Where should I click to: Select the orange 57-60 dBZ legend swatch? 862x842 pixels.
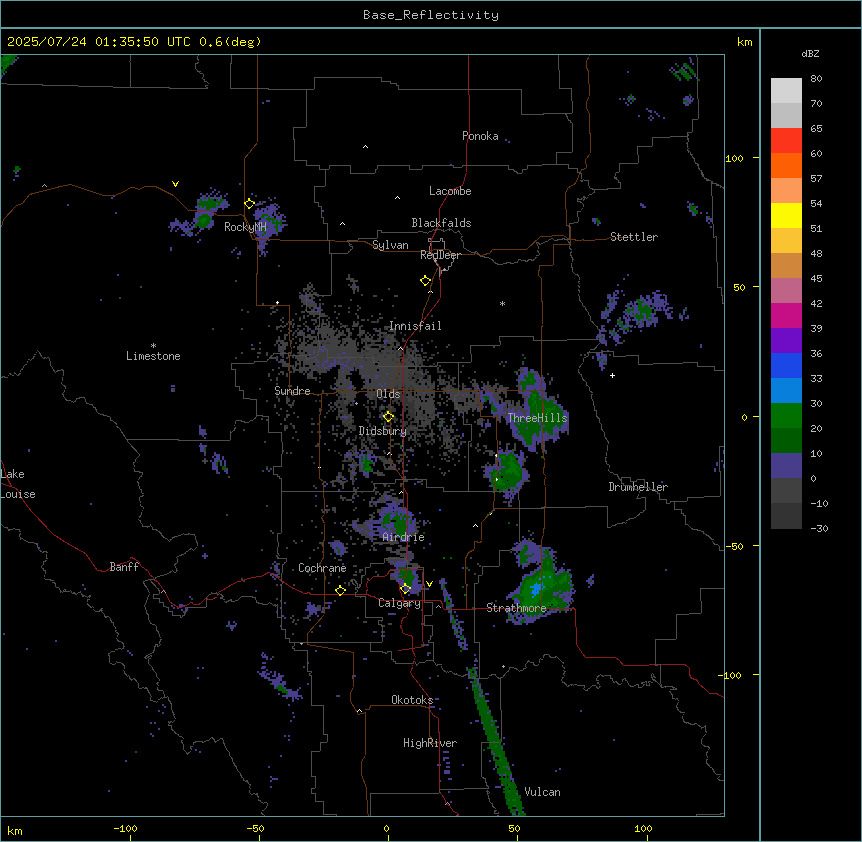click(786, 165)
